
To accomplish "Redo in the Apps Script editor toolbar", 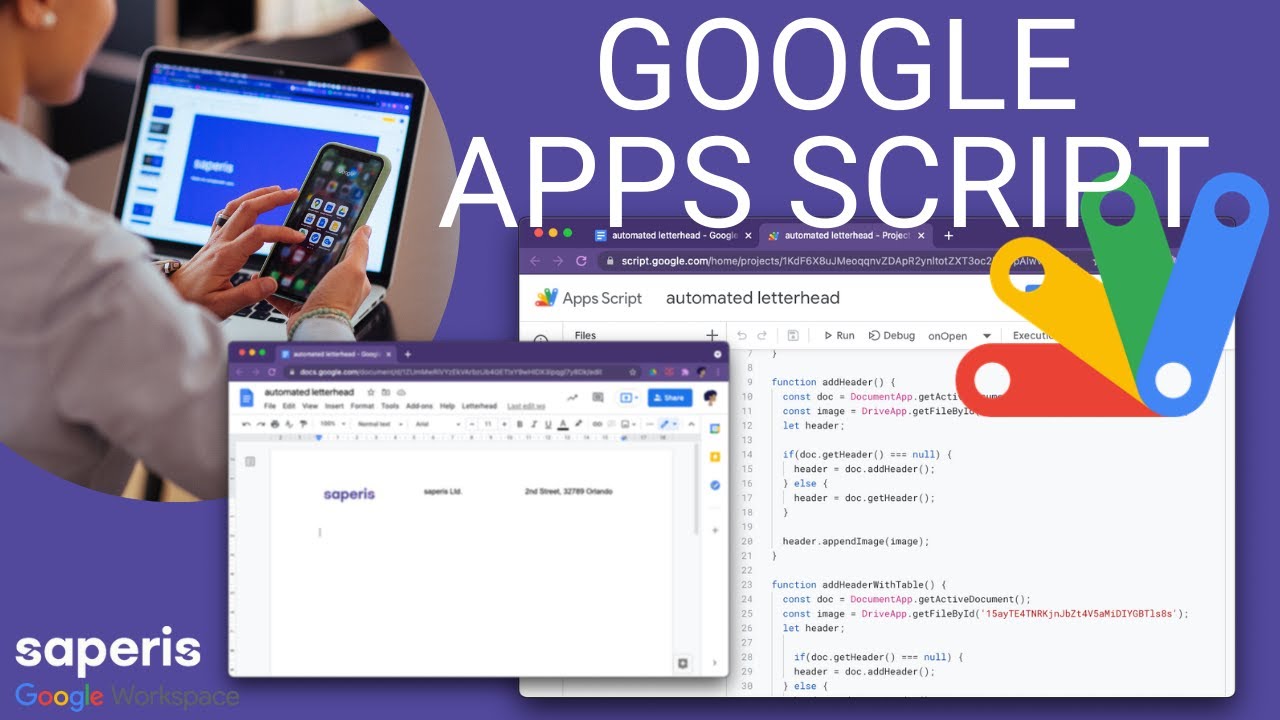I will (763, 336).
